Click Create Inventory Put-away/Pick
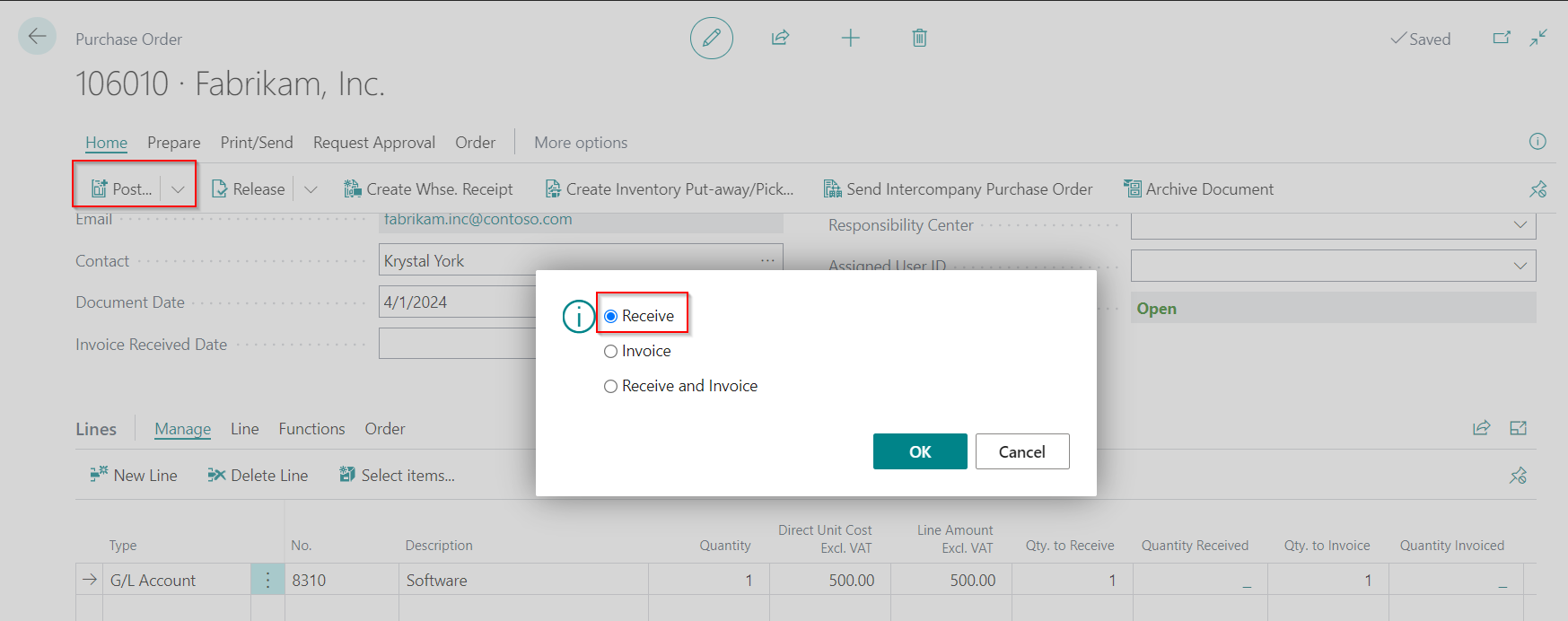 (670, 189)
